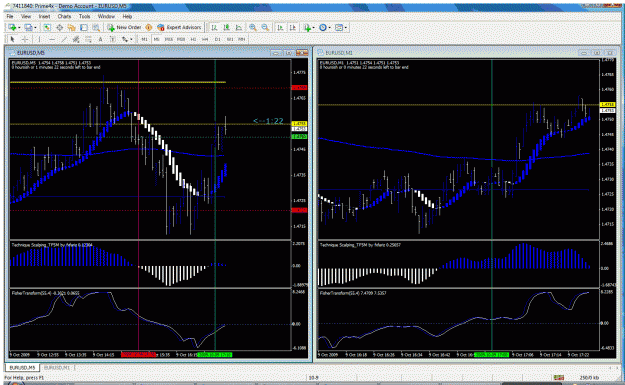Toggle the Navigator panel icon
Viewport: 625px width, 385px height.
(71, 27)
